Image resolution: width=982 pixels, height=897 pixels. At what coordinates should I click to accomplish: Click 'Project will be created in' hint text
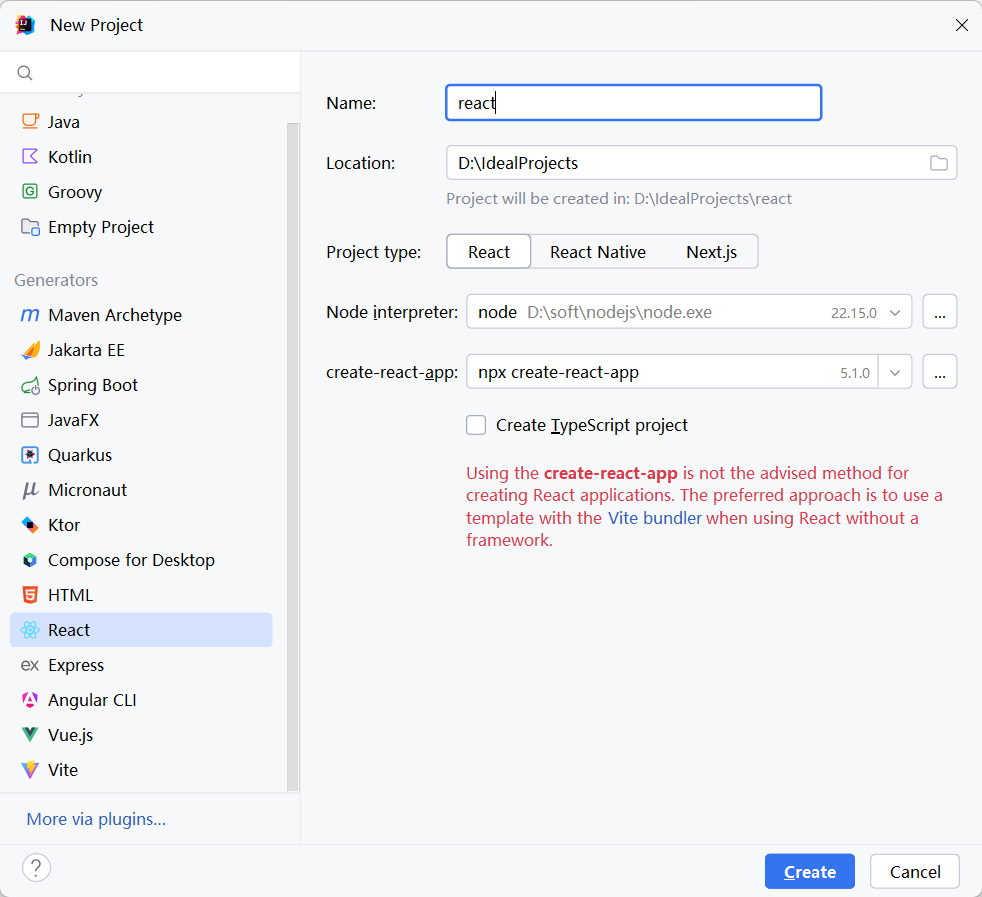619,199
